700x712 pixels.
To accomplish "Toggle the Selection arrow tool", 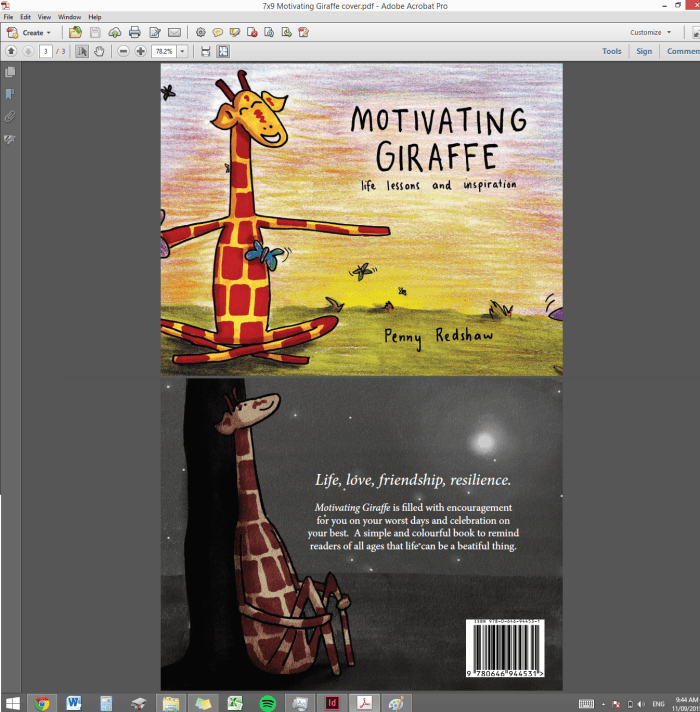I will 83,51.
